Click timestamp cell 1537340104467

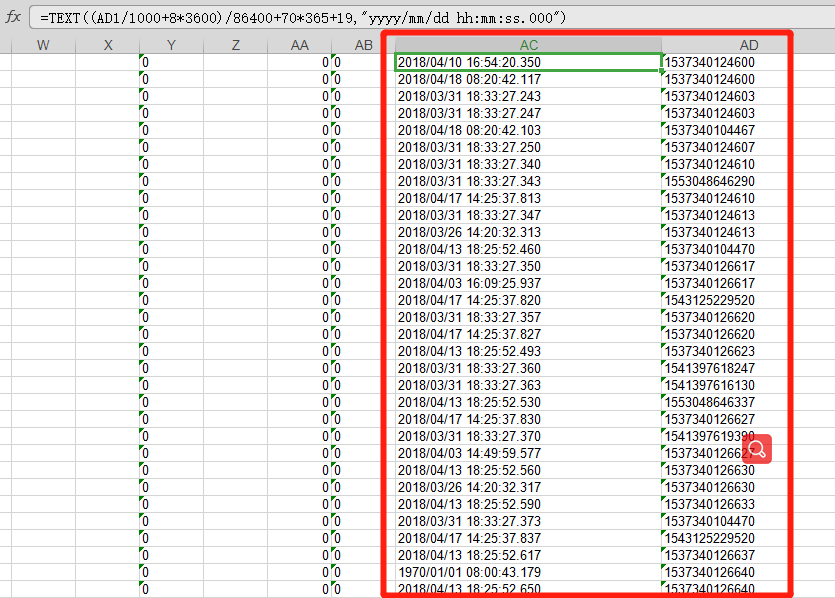point(748,130)
